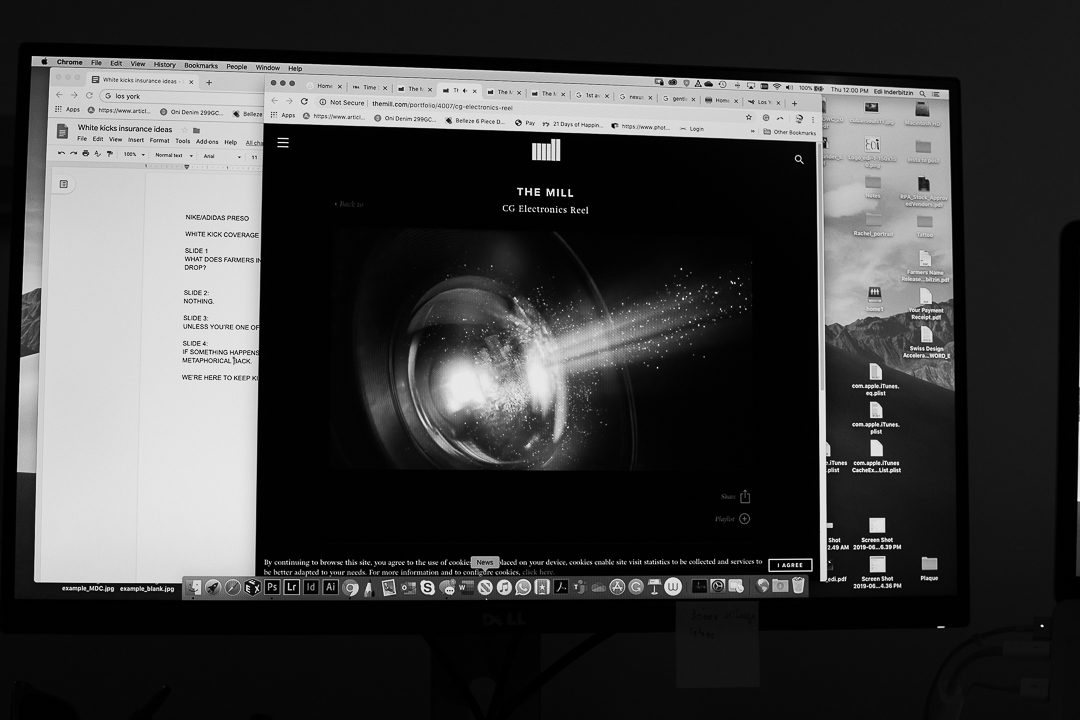Reload the themill.com page
Image resolution: width=1080 pixels, height=720 pixels.
(304, 101)
